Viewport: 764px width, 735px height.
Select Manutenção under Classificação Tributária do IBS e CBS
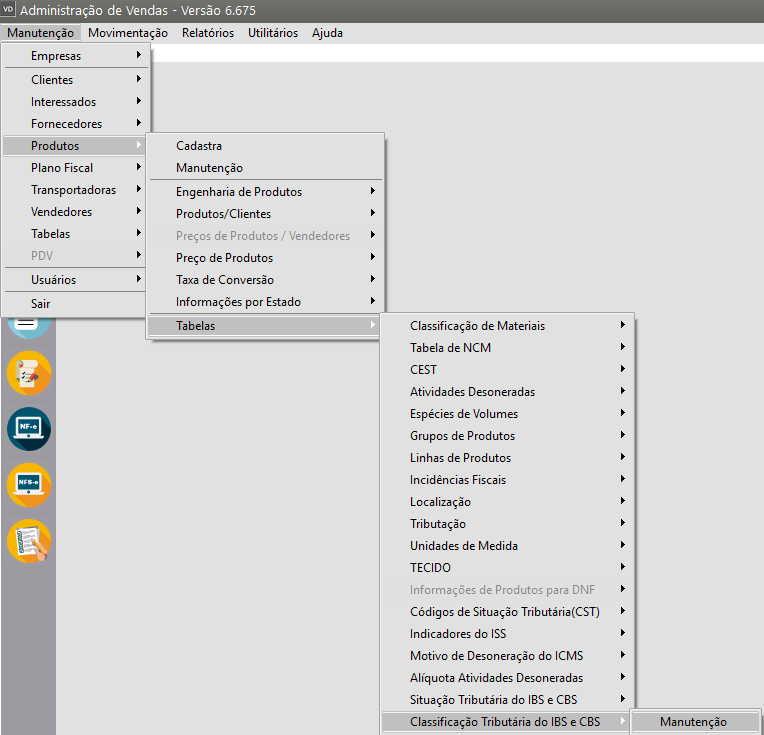click(x=694, y=722)
